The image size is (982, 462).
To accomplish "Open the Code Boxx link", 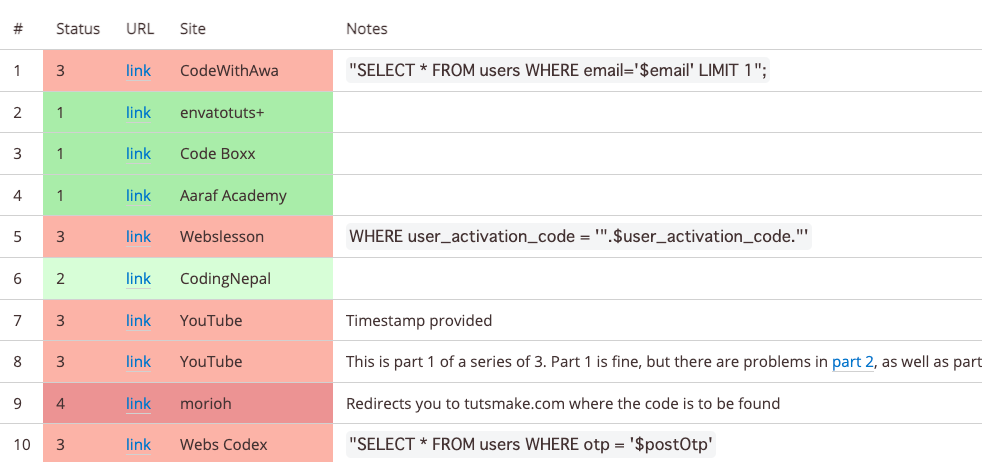I will click(x=138, y=153).
